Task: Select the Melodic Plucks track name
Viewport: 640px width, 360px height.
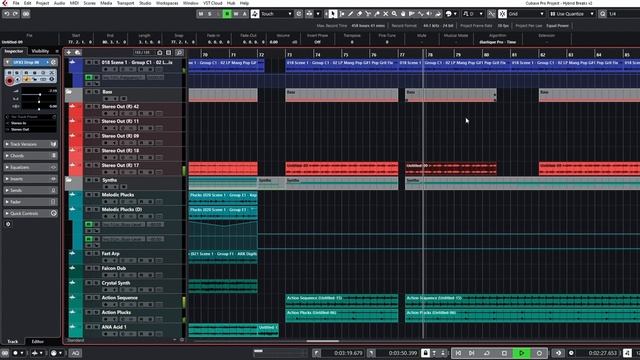Action: tap(118, 195)
